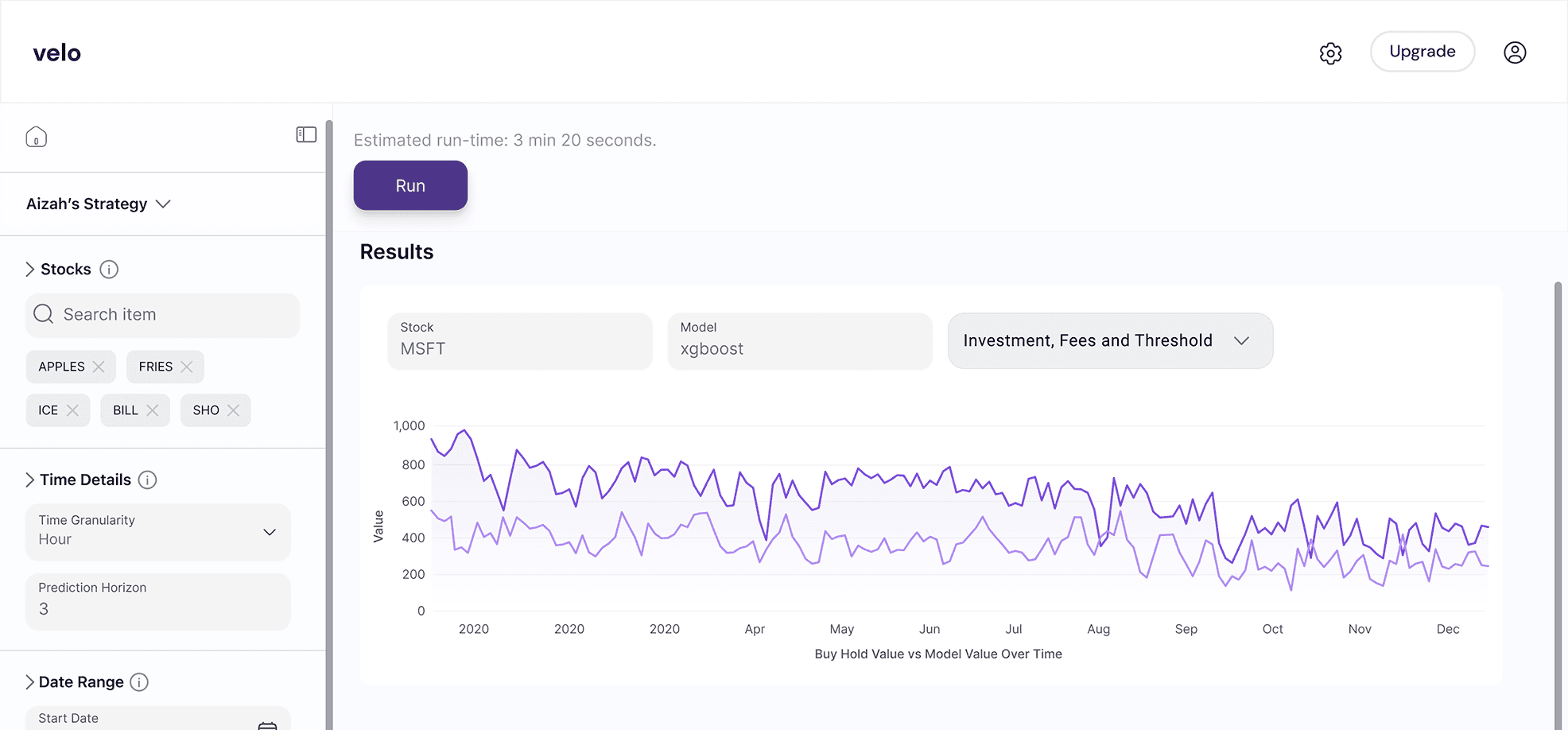Click the Prediction Horizon field
The height and width of the screenshot is (730, 1568).
[x=158, y=601]
